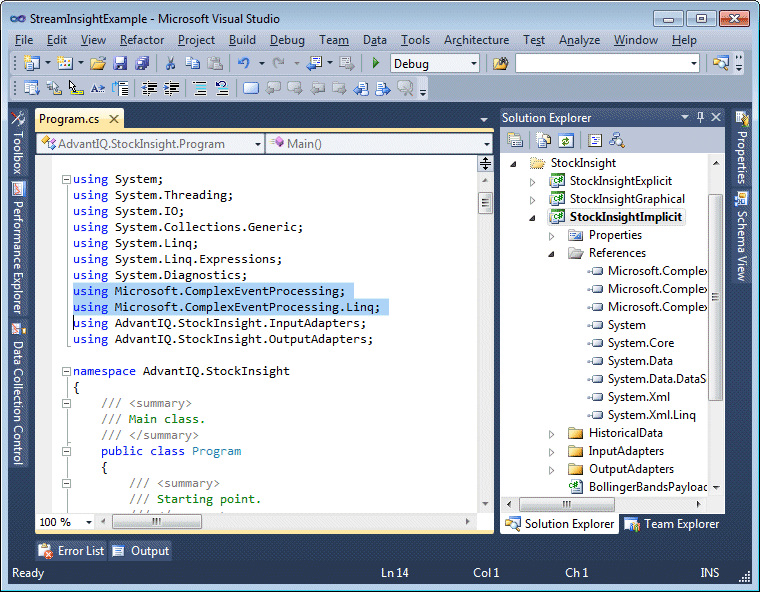Pin the Solution Explorer with auto-hide pushpin
The width and height of the screenshot is (760, 592).
700,117
